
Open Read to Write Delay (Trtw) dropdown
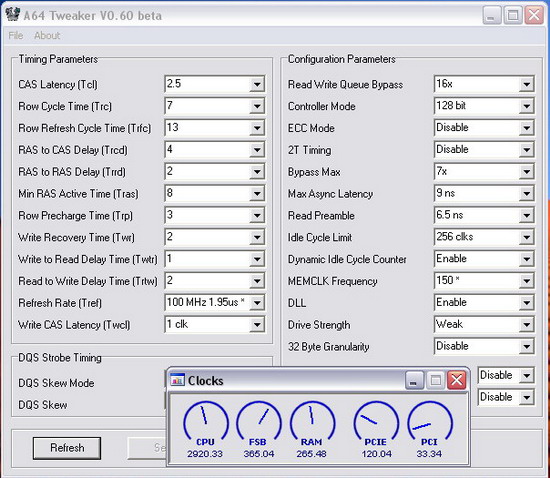tap(257, 281)
